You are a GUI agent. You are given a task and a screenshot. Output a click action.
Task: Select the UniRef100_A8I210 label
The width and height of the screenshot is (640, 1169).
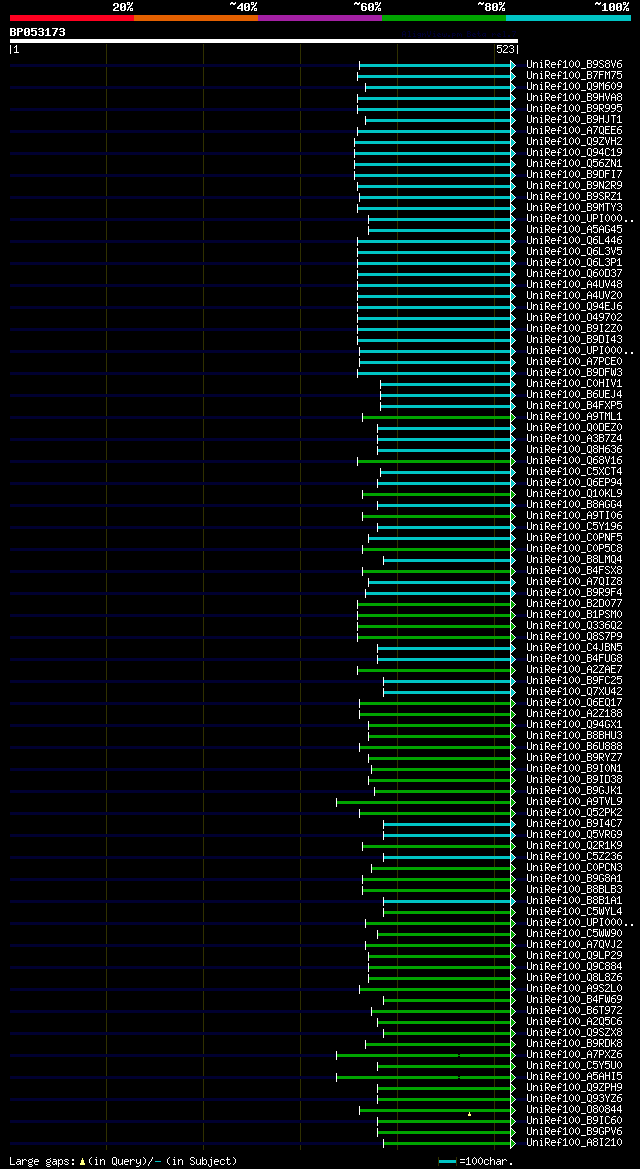tap(574, 1142)
